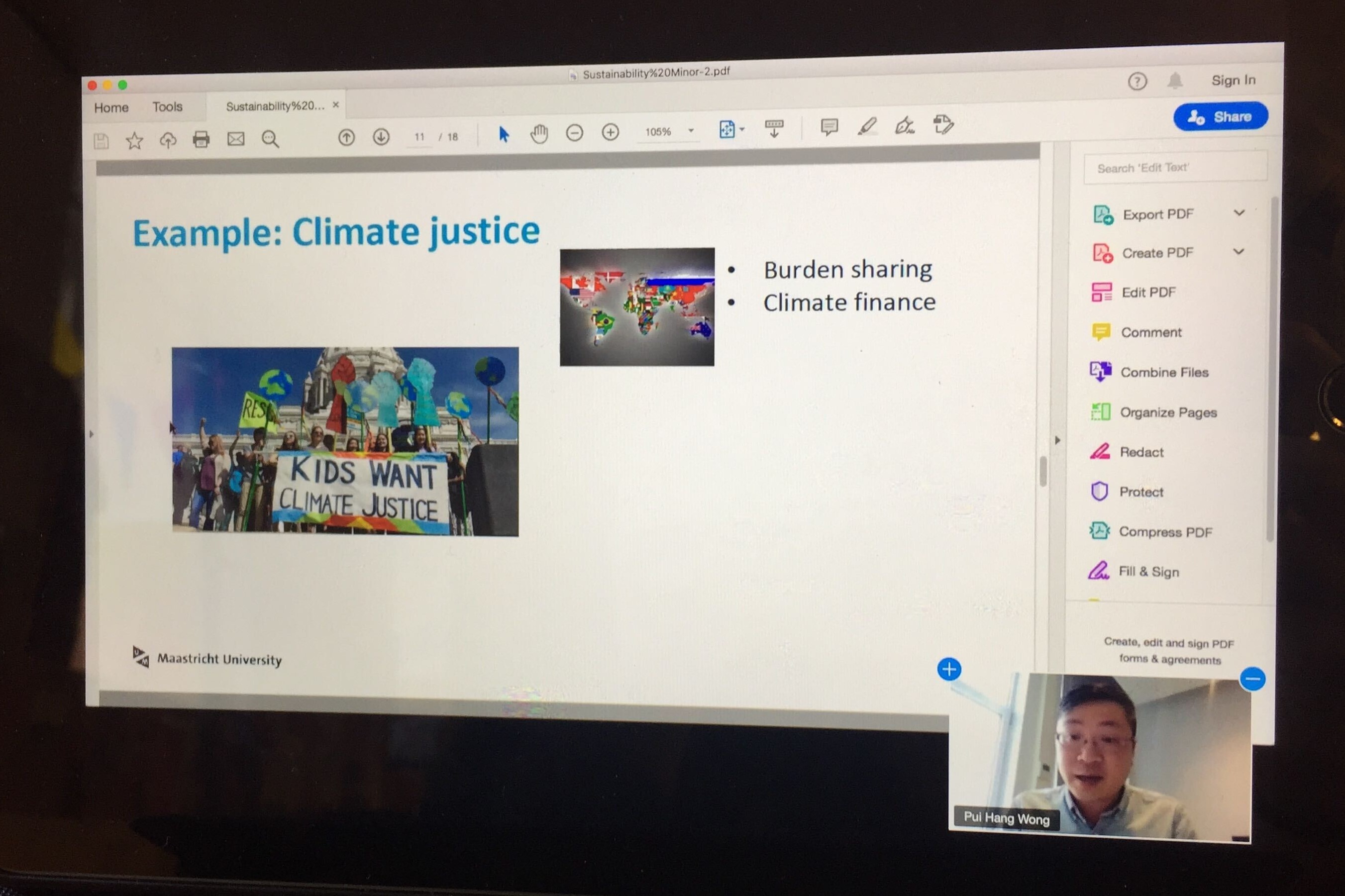The height and width of the screenshot is (896, 1345).
Task: Send file by email envelope icon
Action: click(x=235, y=139)
